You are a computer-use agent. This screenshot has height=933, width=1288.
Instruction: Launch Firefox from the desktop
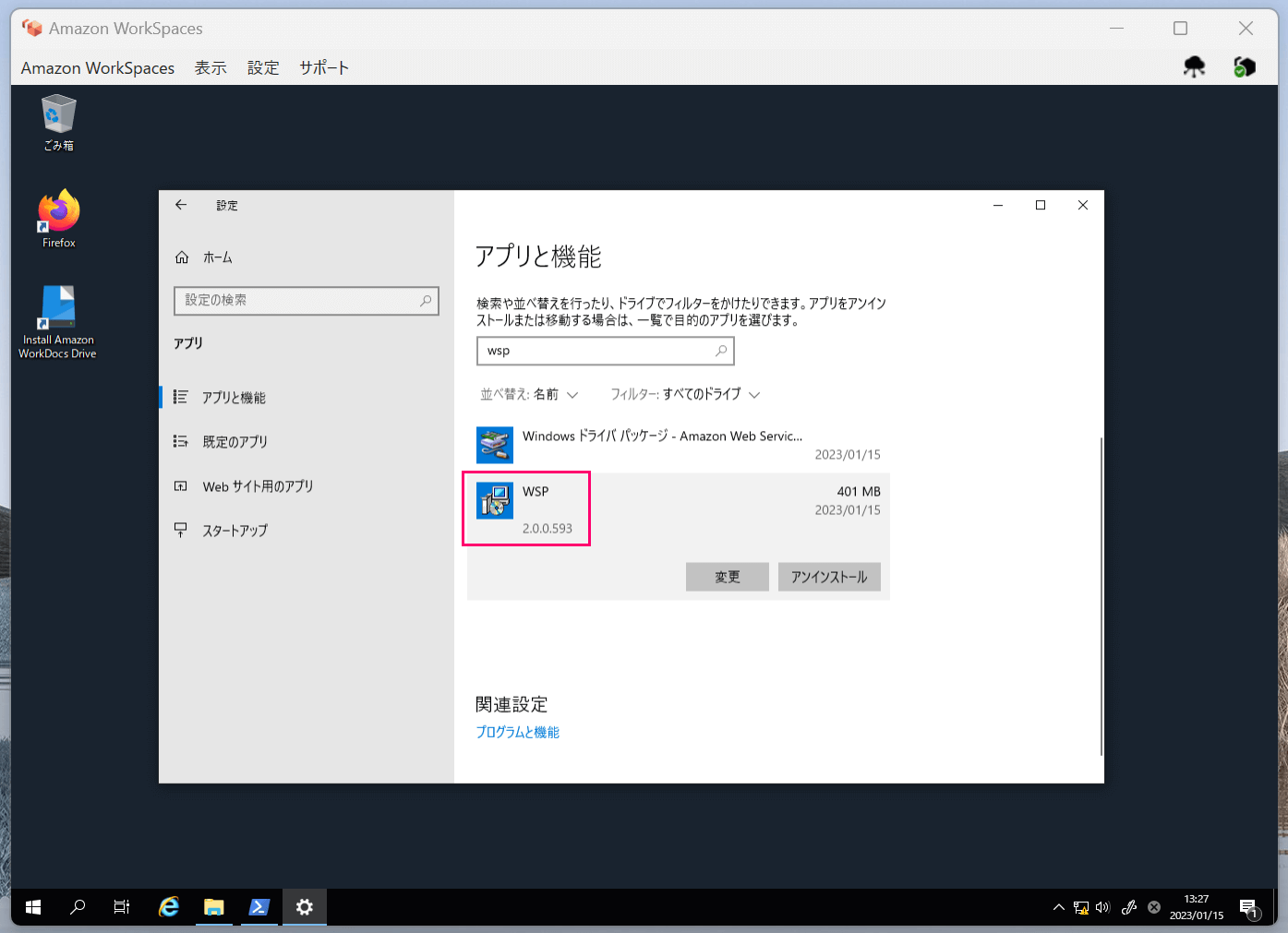(56, 210)
